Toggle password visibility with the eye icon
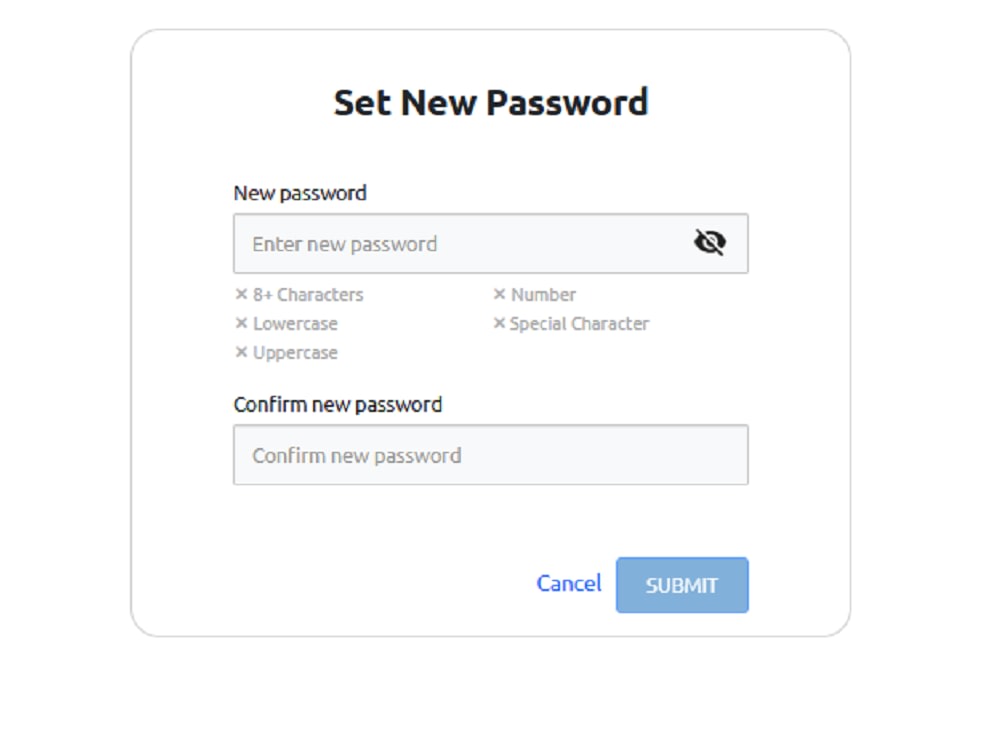Screen dimensions: 1000x750 (x=710, y=241)
